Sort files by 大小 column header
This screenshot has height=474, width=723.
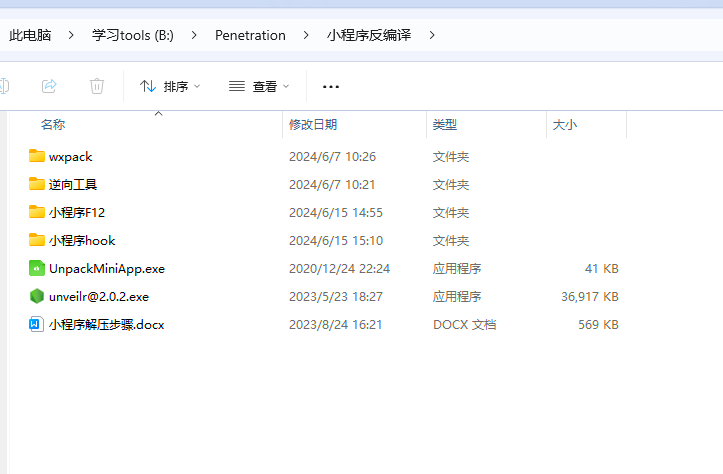[x=564, y=125]
